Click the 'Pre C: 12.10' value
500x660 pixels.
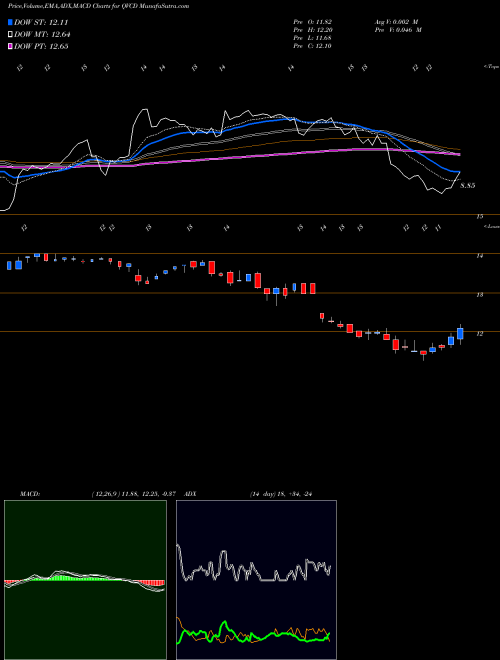[x=313, y=46]
